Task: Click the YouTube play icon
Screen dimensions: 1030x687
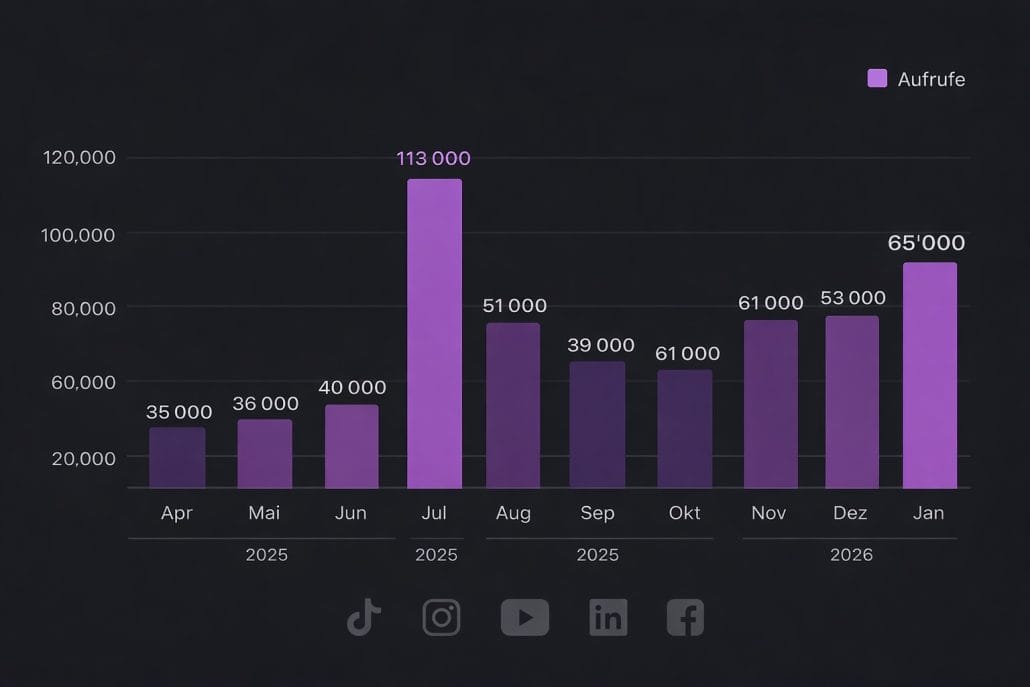Action: point(525,617)
